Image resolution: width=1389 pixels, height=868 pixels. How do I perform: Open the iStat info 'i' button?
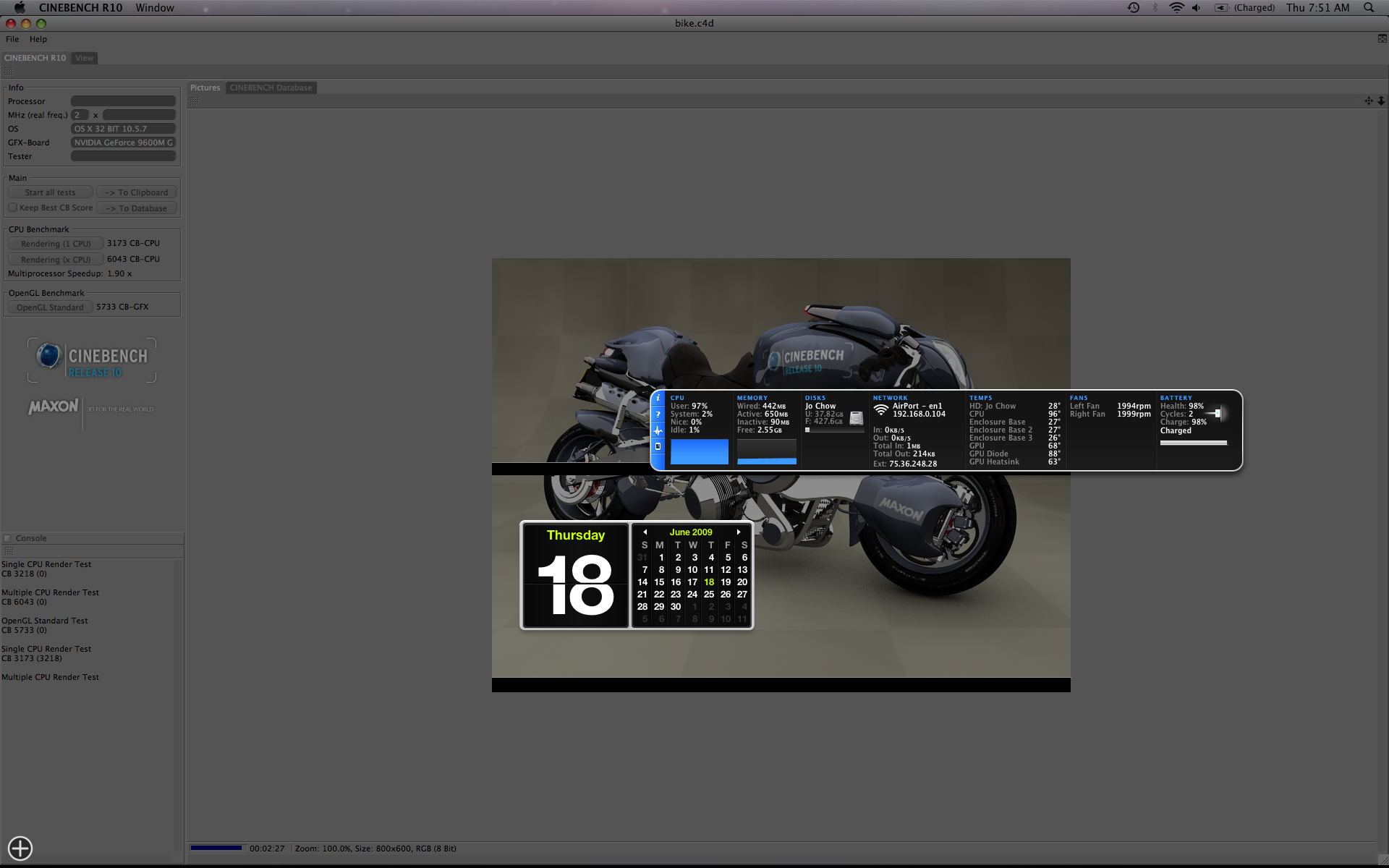[658, 398]
